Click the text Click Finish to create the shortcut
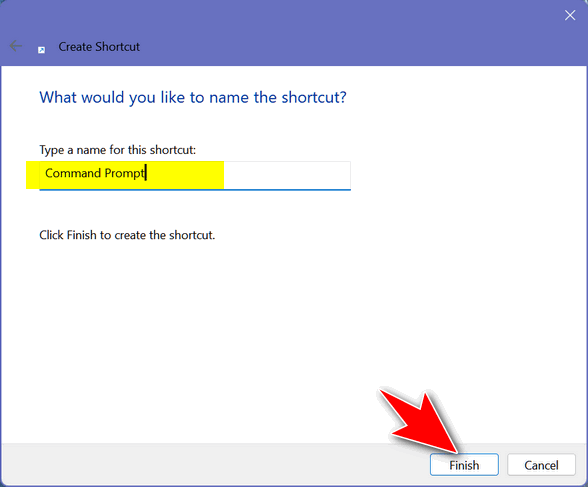The height and width of the screenshot is (487, 588). tap(127, 235)
